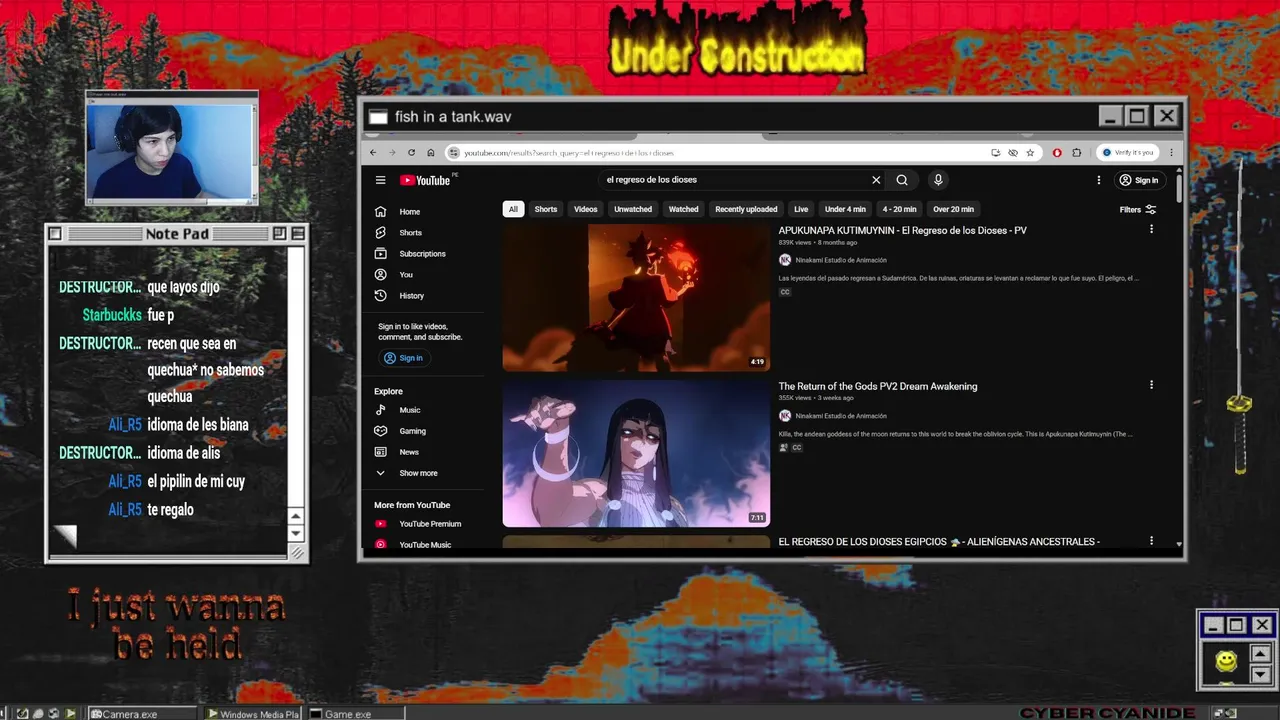This screenshot has height=720, width=1280.
Task: Click the magnifier search button
Action: coord(902,180)
